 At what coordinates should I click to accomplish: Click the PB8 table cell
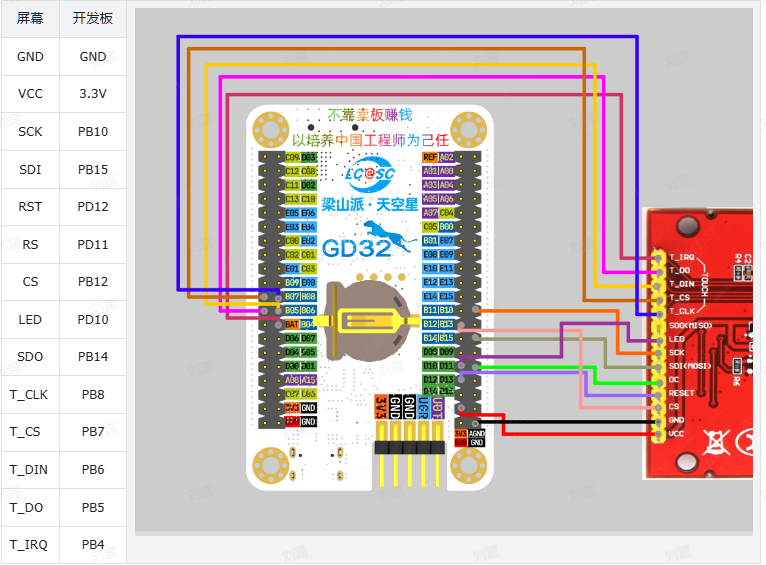tap(93, 395)
